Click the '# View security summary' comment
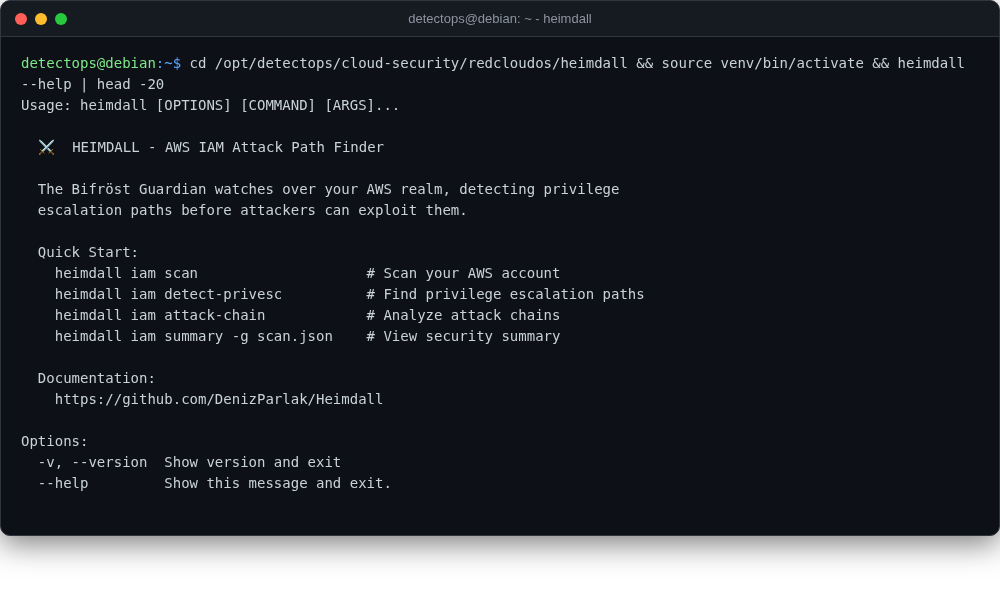The height and width of the screenshot is (594, 1000). tap(463, 336)
